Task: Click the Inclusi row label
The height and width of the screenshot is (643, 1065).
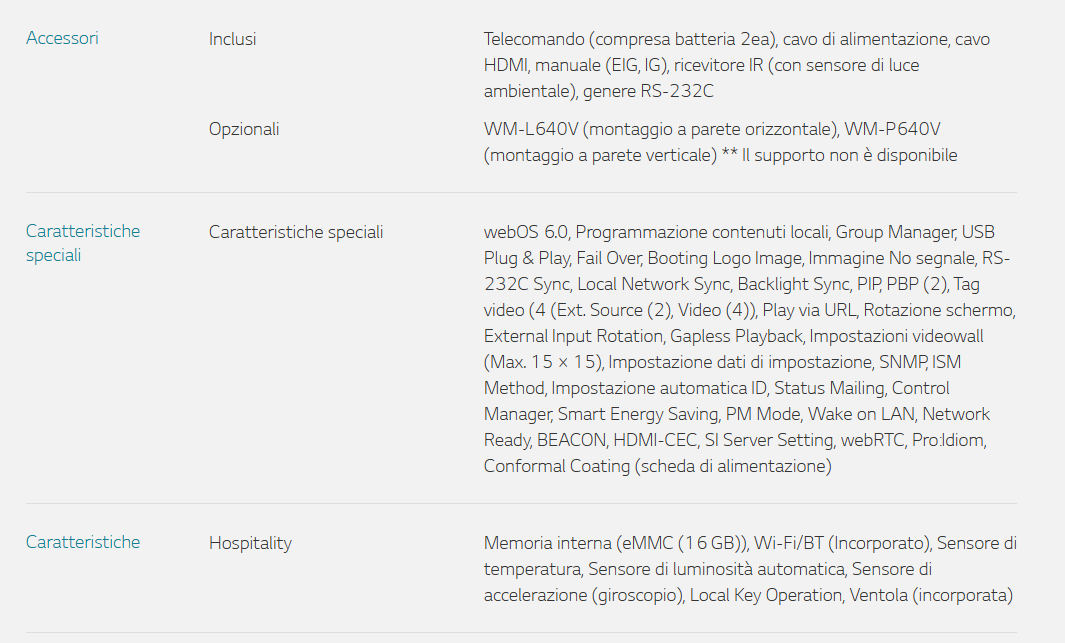Action: pyautogui.click(x=232, y=39)
